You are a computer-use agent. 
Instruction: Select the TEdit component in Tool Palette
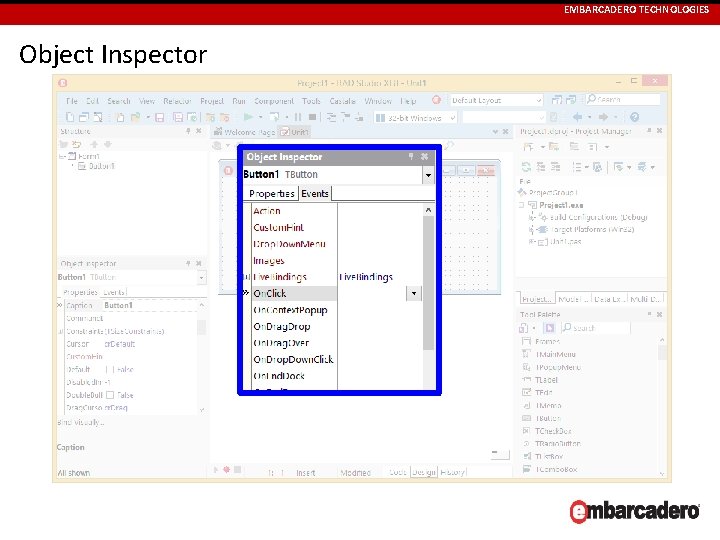tap(537, 393)
